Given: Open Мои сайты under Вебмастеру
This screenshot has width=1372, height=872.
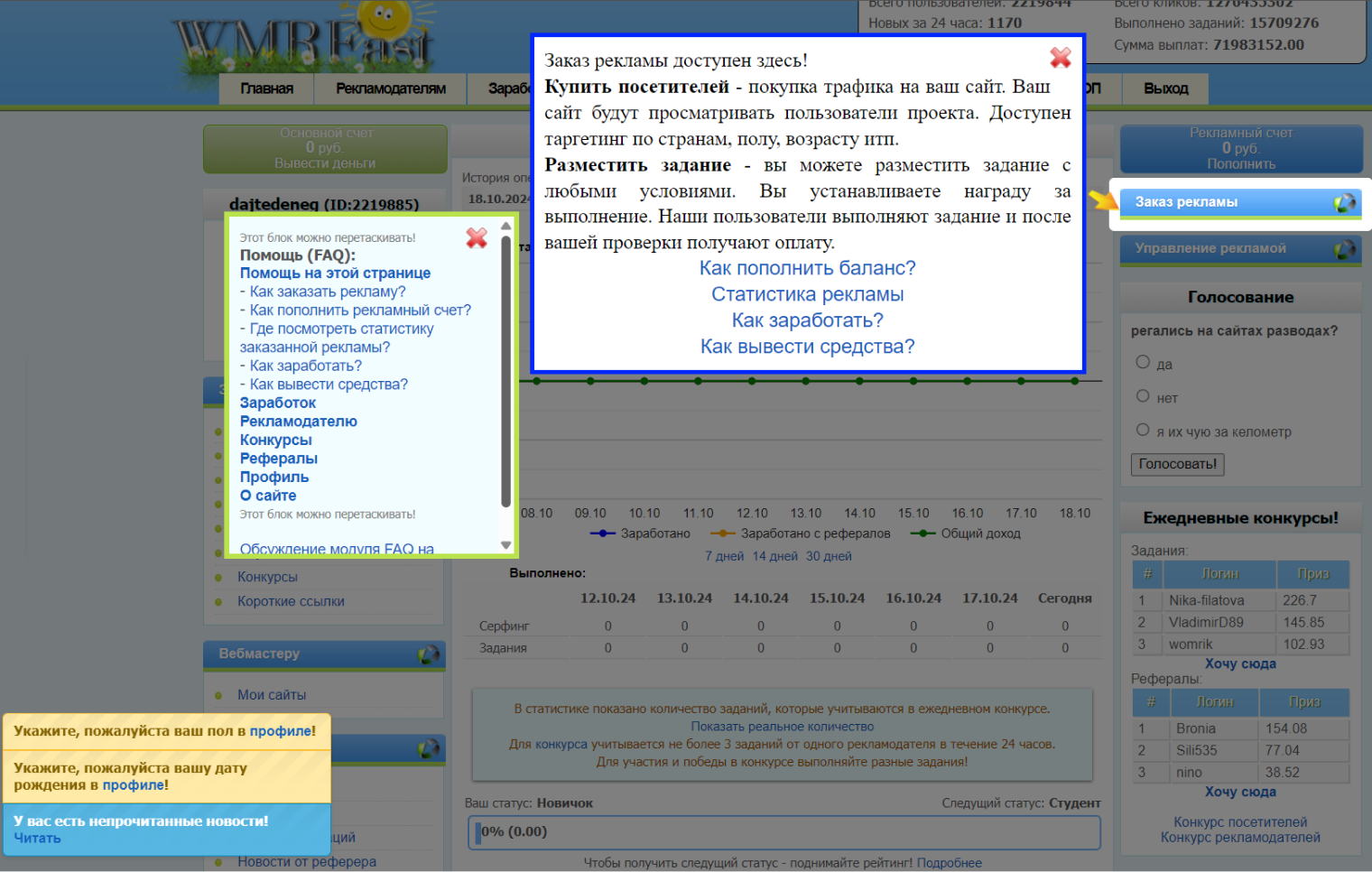Looking at the screenshot, I should pos(272,695).
